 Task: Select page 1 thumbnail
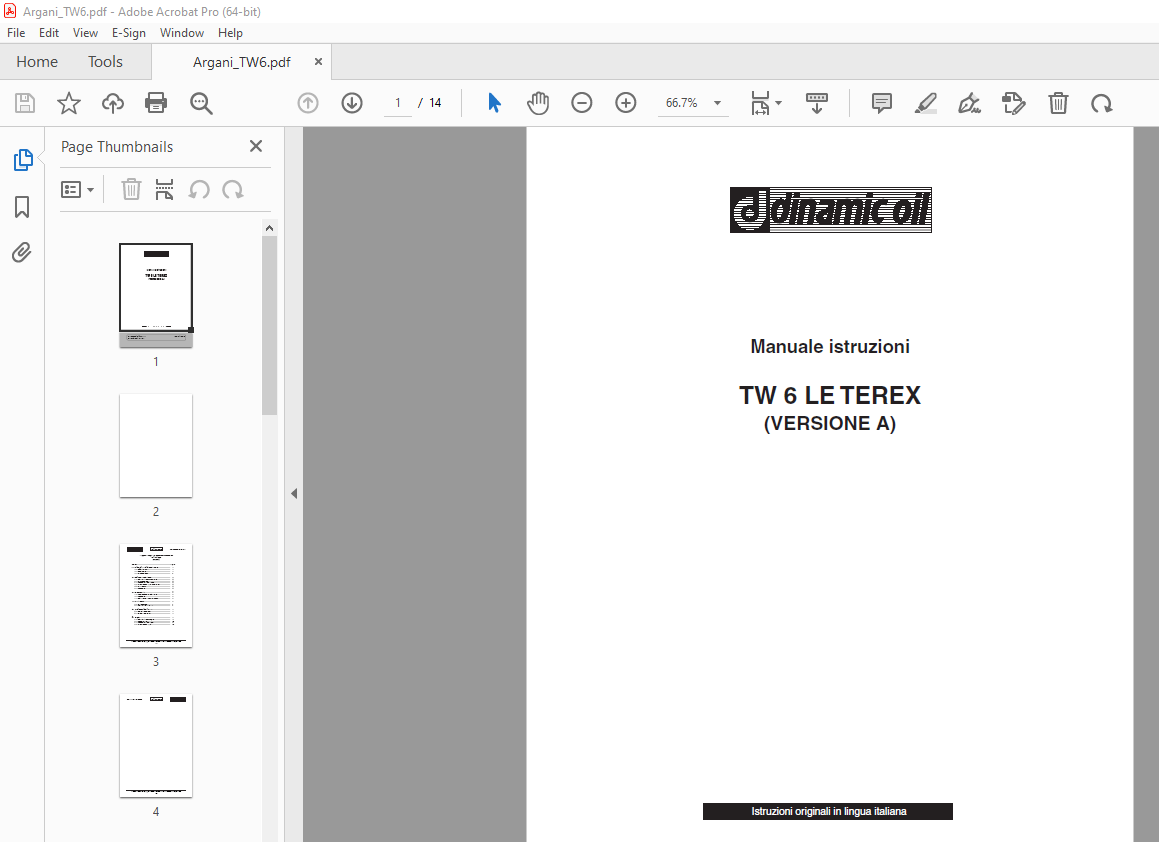[156, 295]
